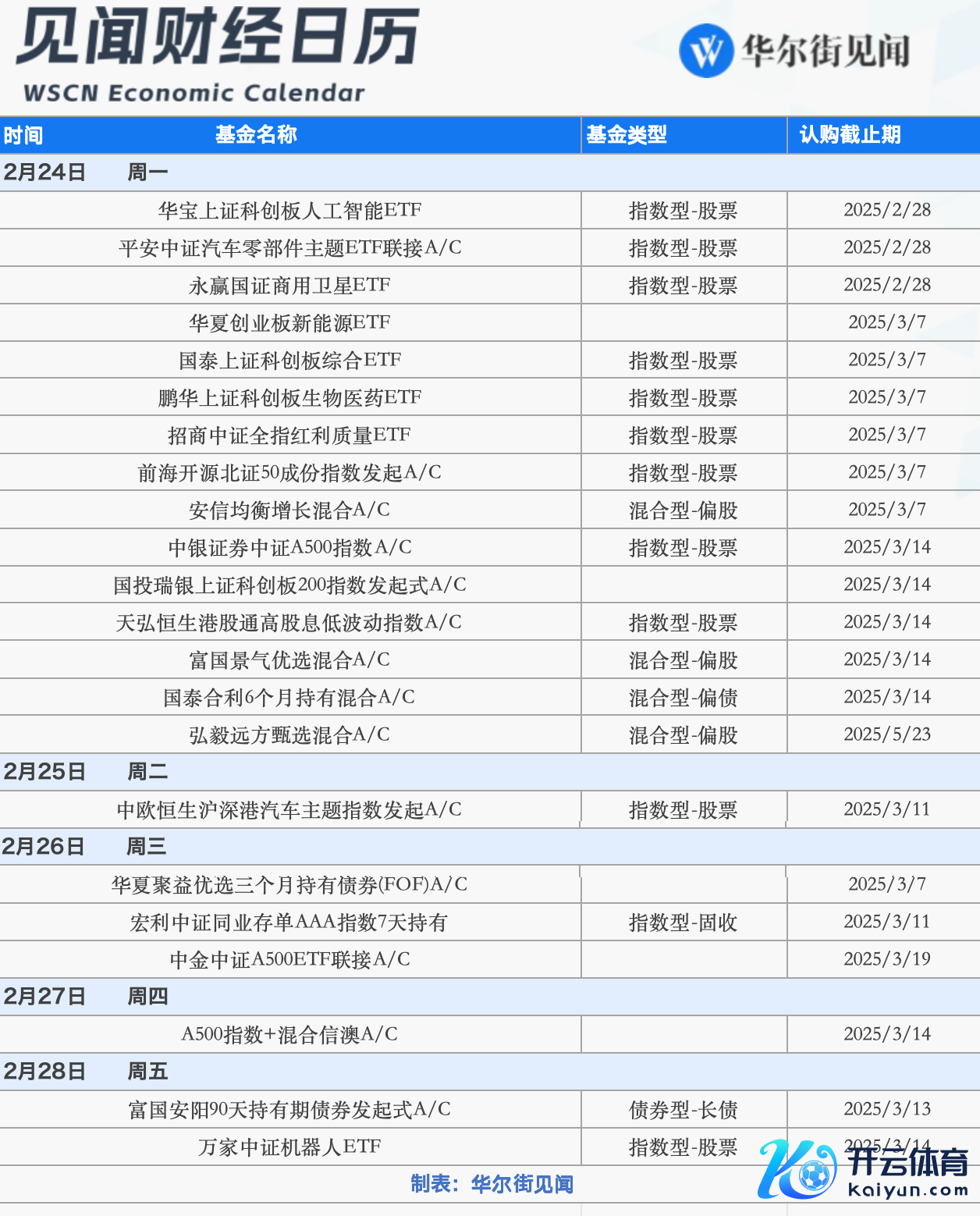Click the Kaiyun soccer ball logo
Image resolution: width=980 pixels, height=1216 pixels.
click(x=797, y=1169)
